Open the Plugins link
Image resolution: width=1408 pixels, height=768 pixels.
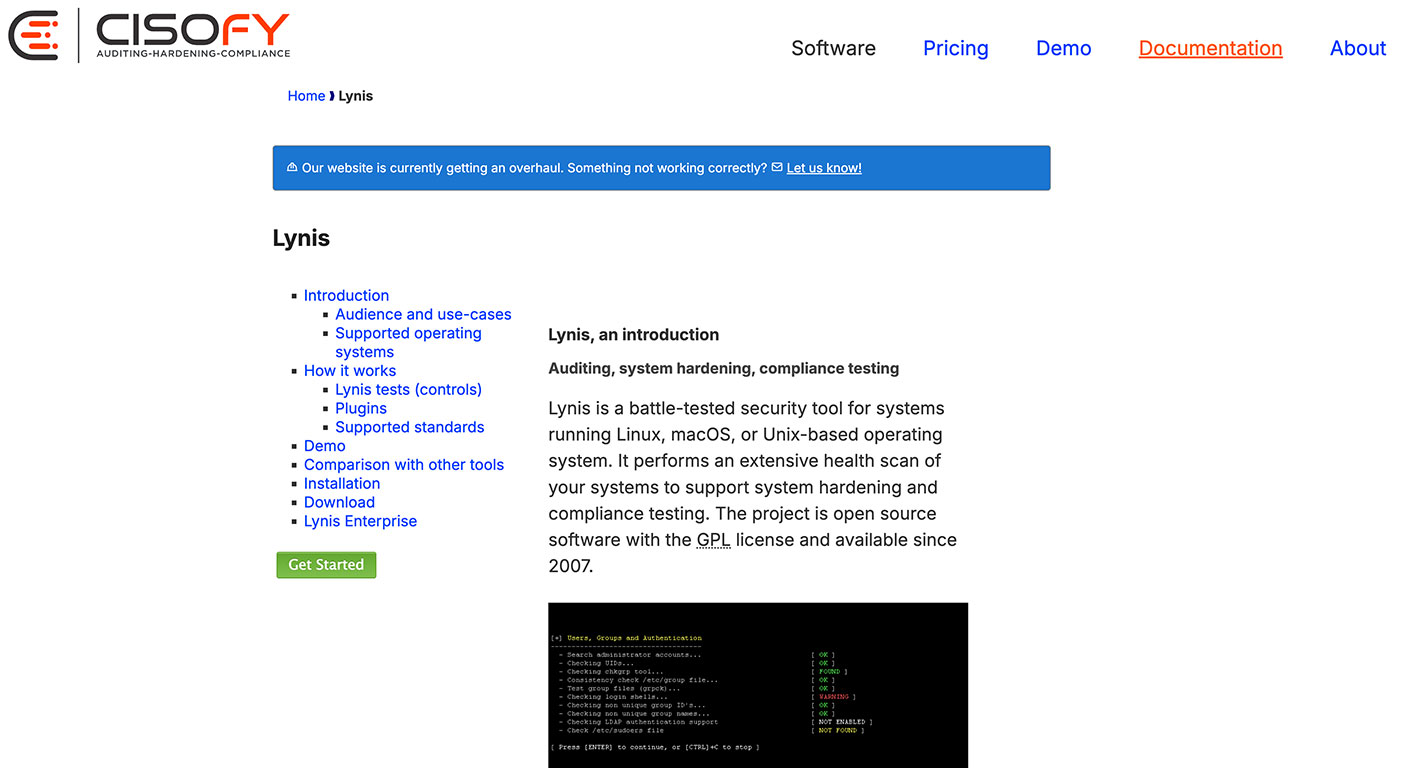click(361, 408)
